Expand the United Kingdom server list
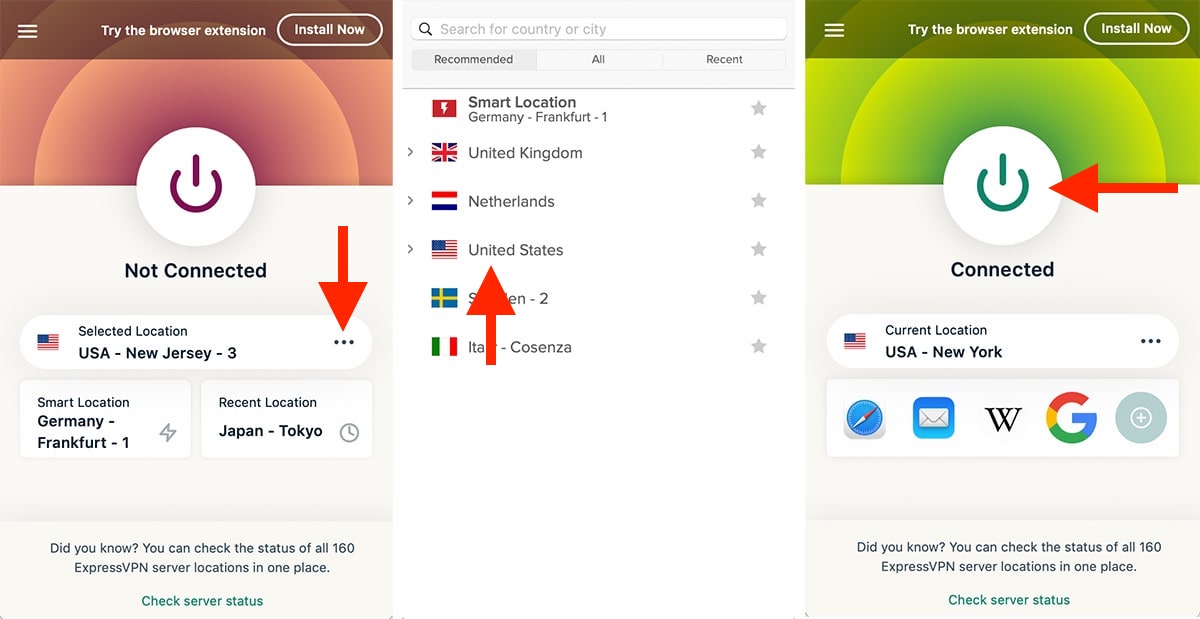 pos(410,152)
